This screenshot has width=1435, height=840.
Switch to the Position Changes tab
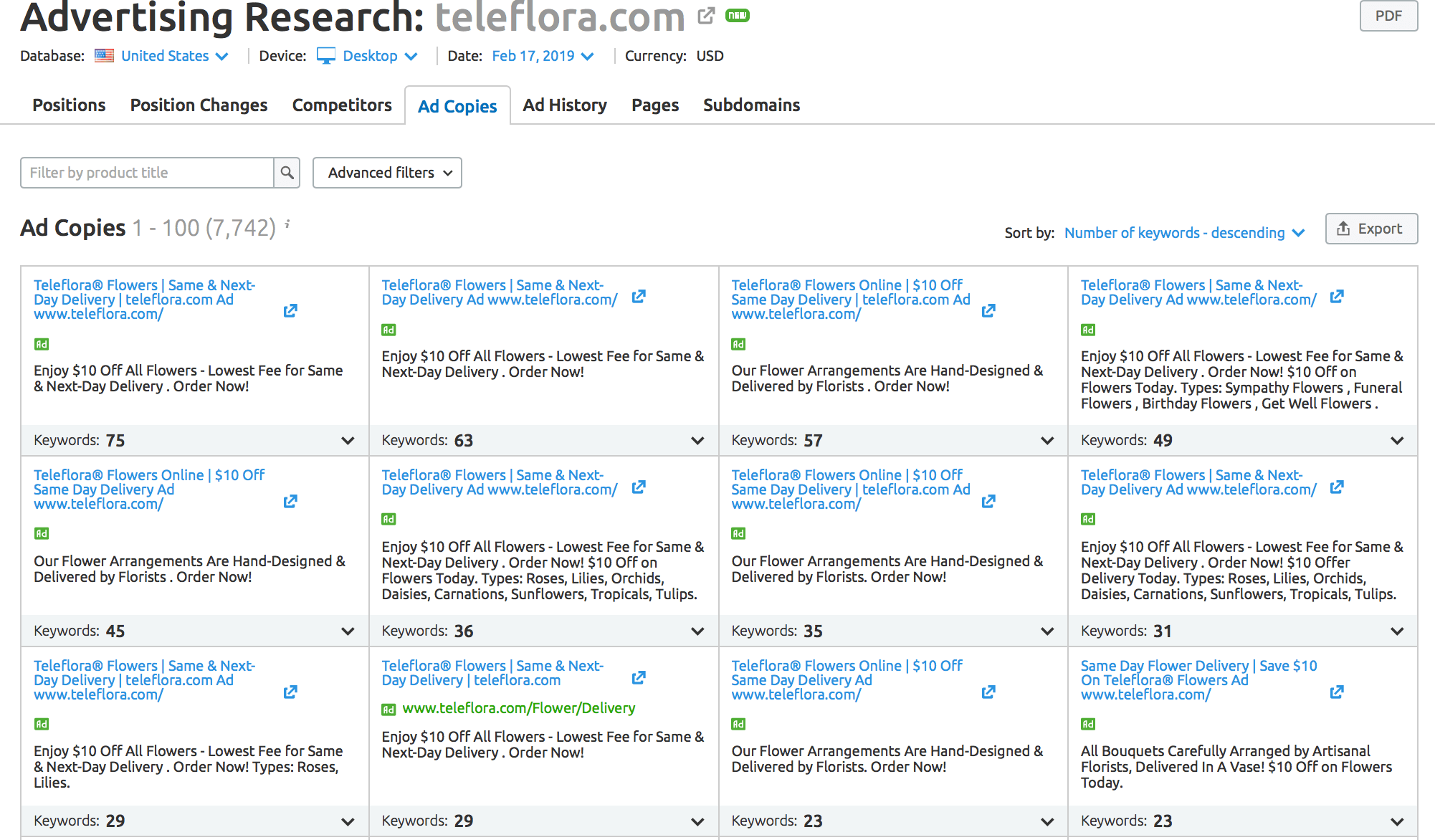tap(199, 105)
